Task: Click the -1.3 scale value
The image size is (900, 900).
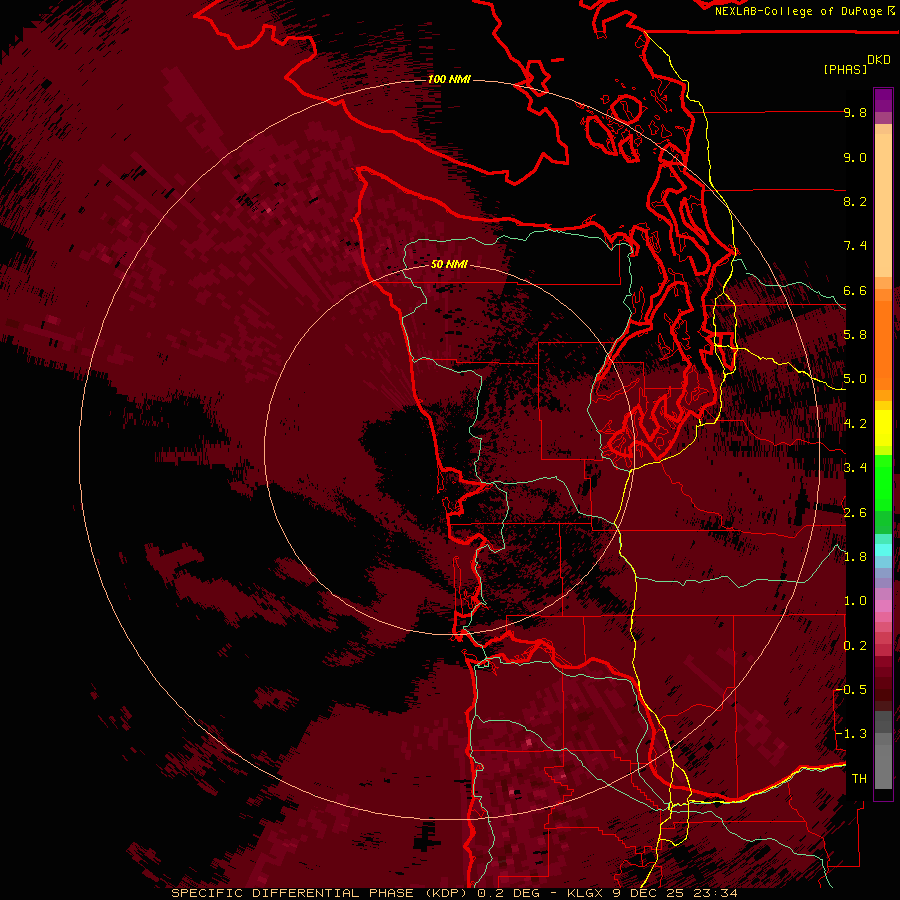Action: click(852, 734)
